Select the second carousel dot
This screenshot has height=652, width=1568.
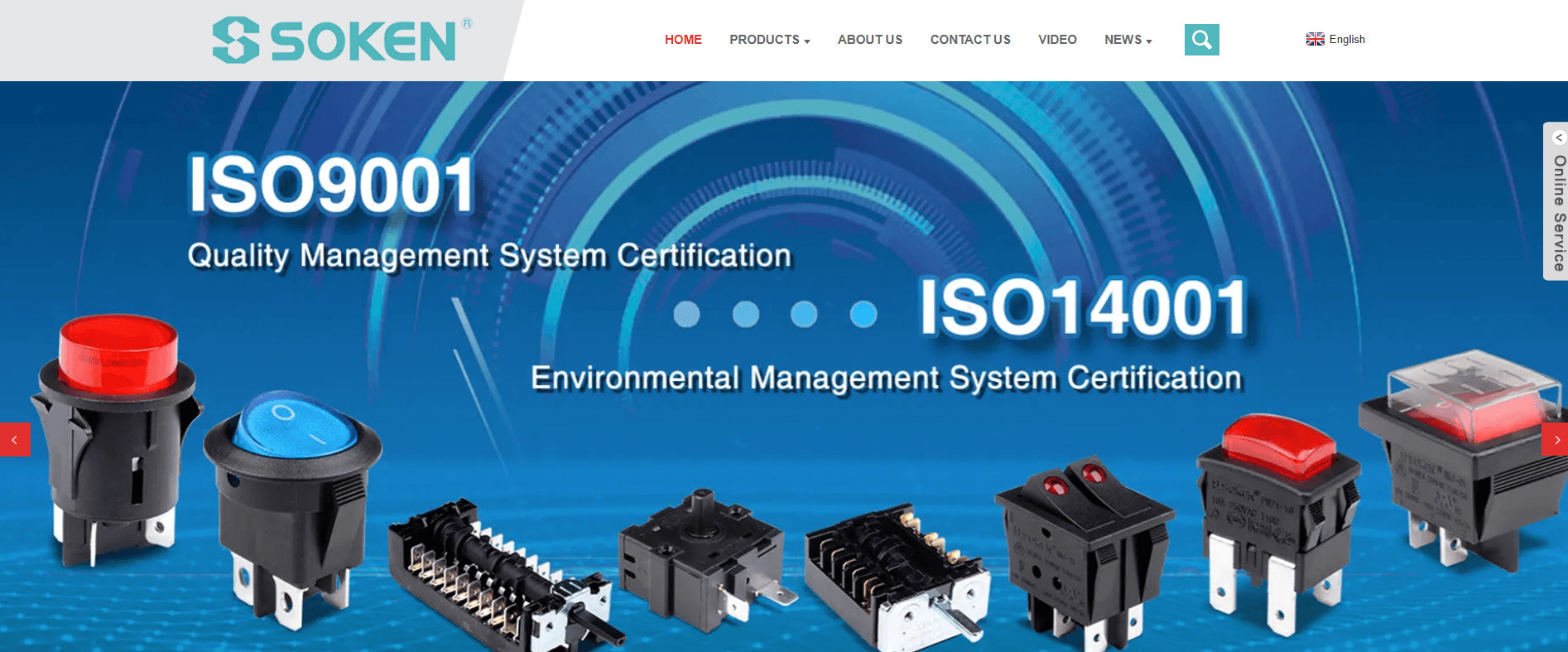click(x=746, y=314)
